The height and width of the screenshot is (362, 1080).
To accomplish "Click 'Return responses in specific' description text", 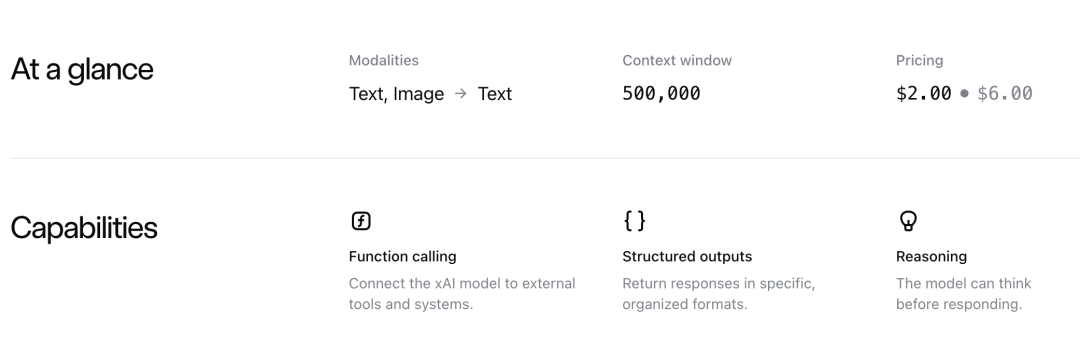I will (x=718, y=293).
